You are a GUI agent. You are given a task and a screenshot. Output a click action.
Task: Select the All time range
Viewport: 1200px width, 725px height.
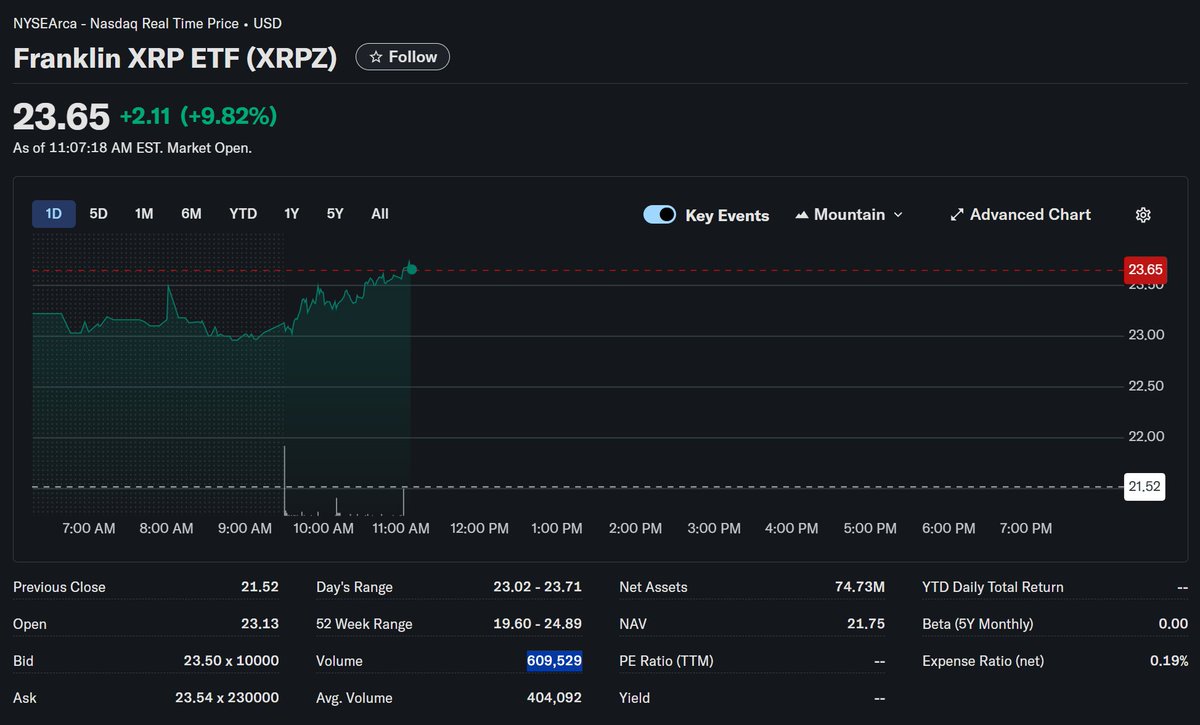(380, 214)
